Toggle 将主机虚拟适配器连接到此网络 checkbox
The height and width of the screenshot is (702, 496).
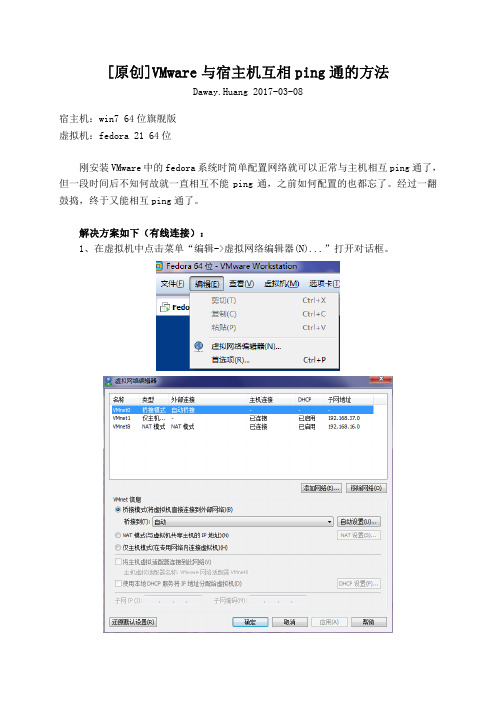coord(119,561)
